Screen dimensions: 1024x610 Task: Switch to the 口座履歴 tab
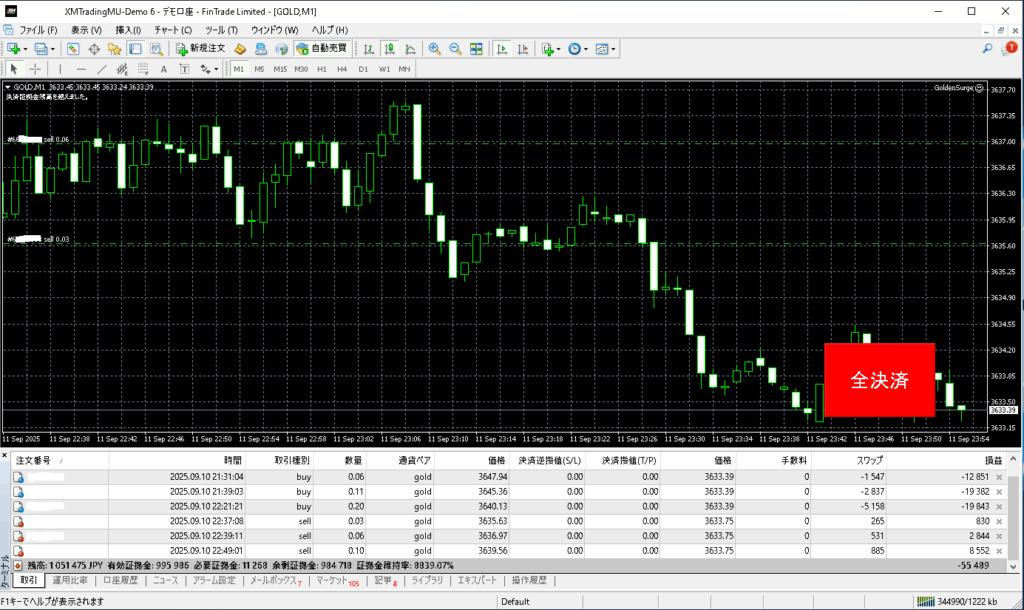(x=122, y=580)
